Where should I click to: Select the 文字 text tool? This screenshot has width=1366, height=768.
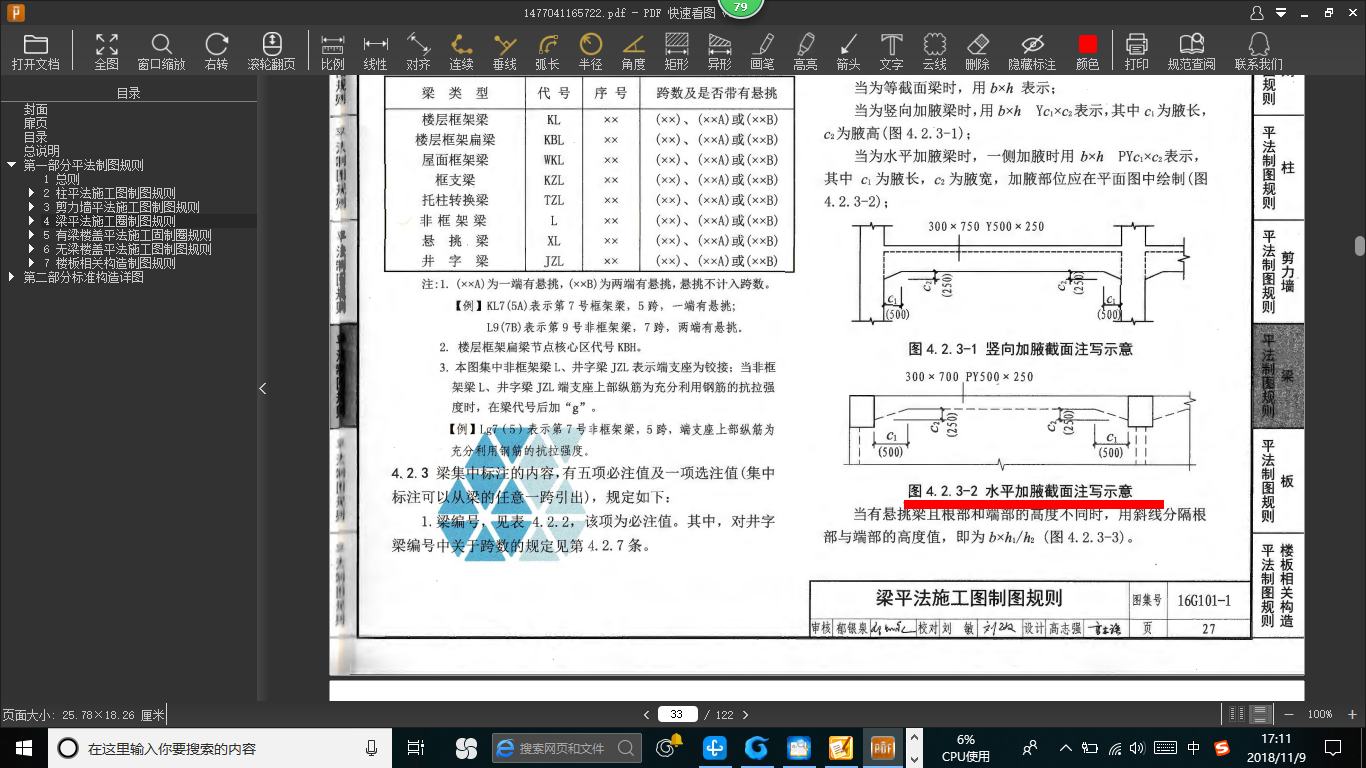pyautogui.click(x=892, y=51)
